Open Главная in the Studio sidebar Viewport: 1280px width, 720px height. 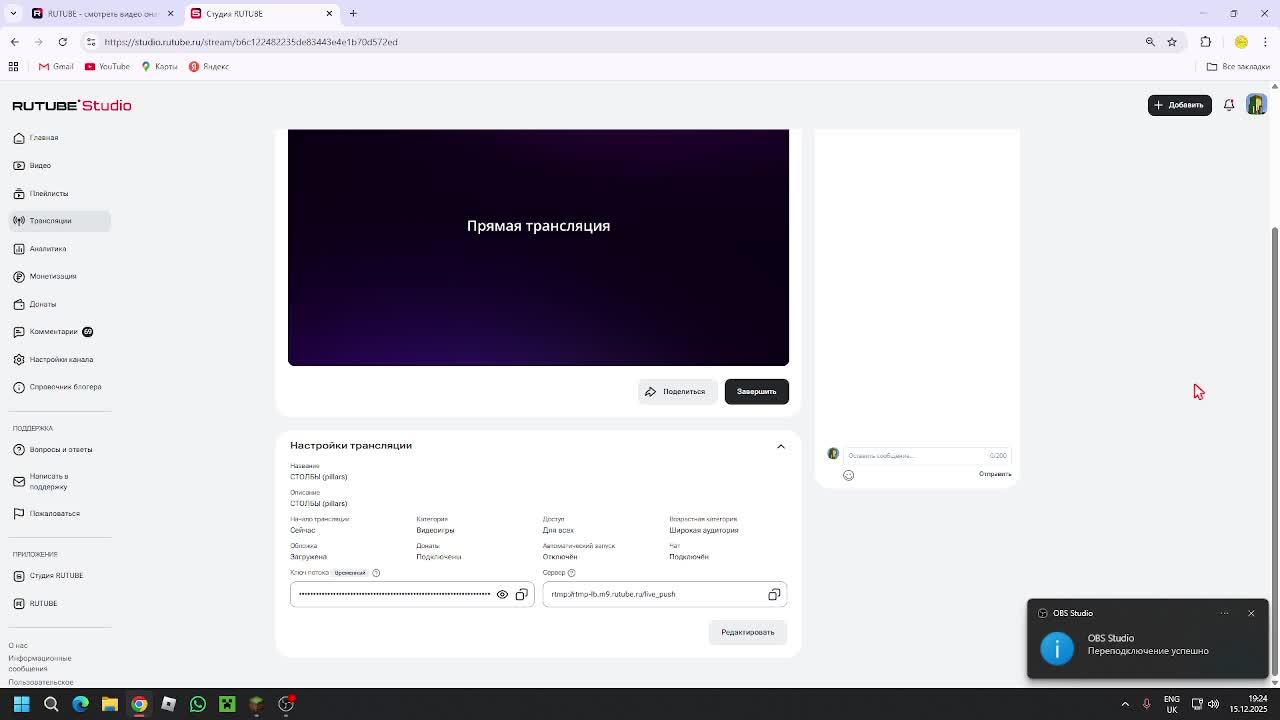36,138
